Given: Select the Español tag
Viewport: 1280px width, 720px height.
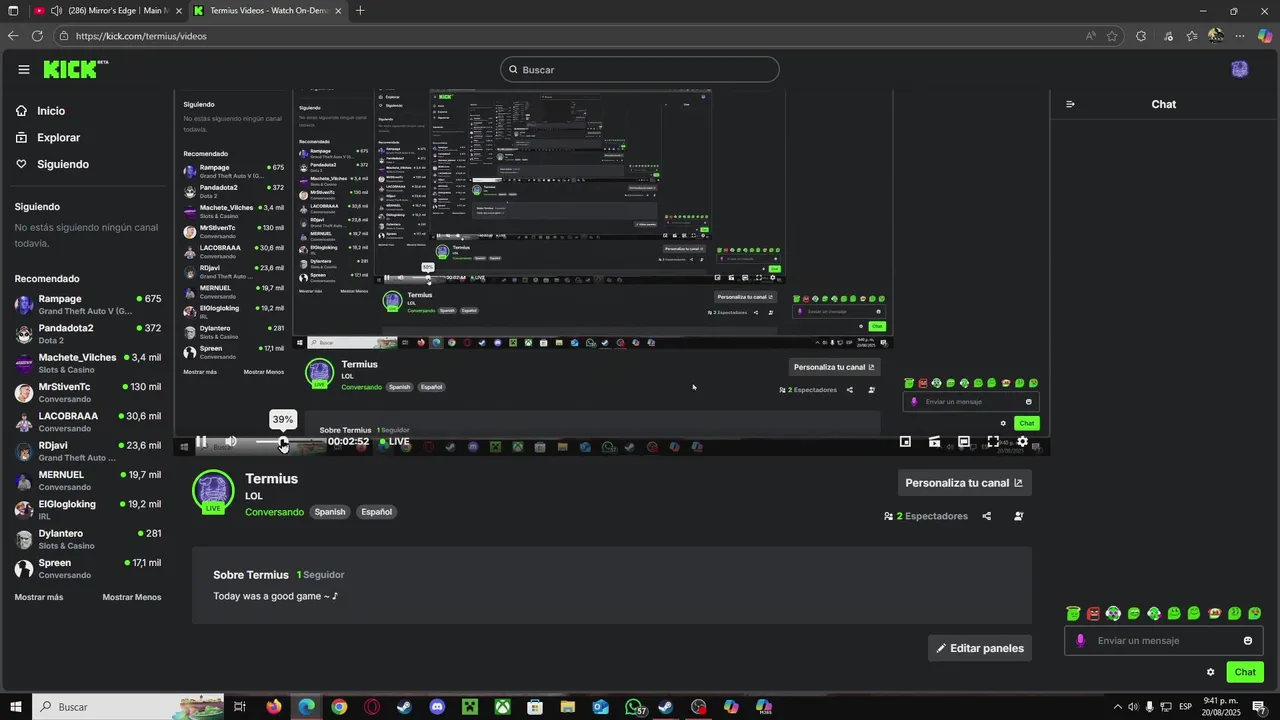Looking at the screenshot, I should 377,512.
